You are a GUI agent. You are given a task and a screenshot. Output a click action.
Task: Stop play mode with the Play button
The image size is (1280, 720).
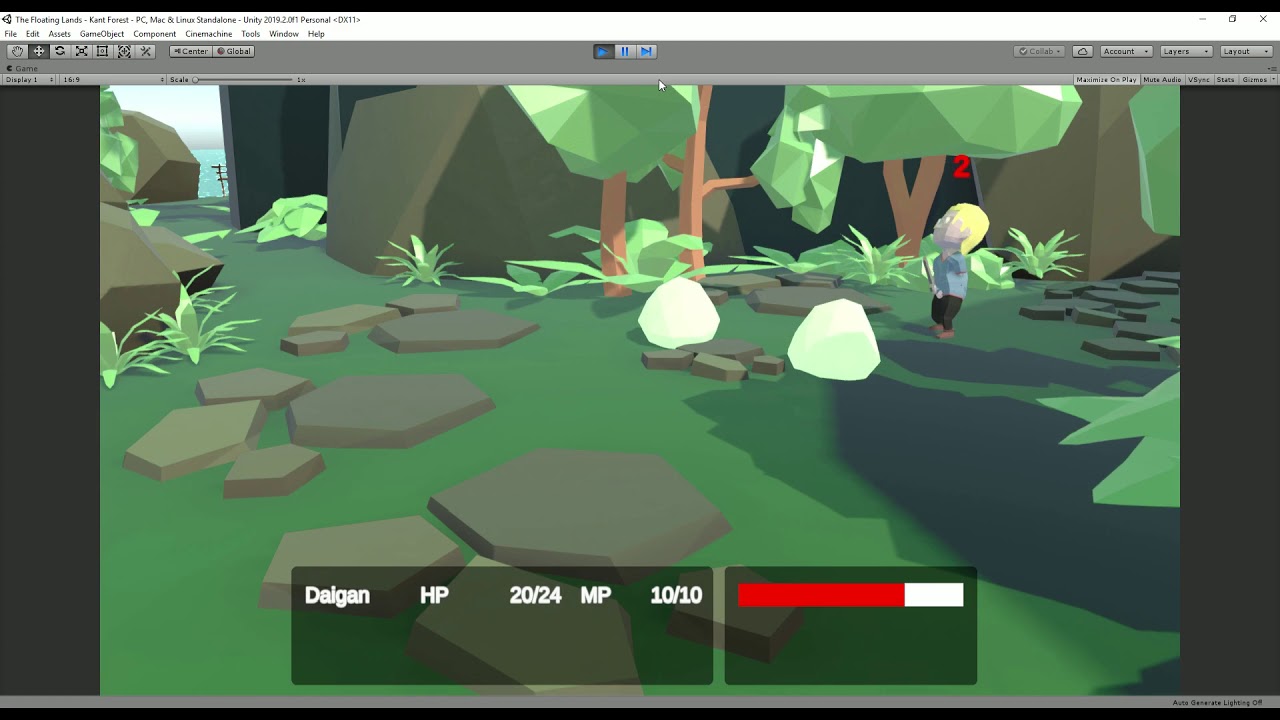tap(603, 51)
